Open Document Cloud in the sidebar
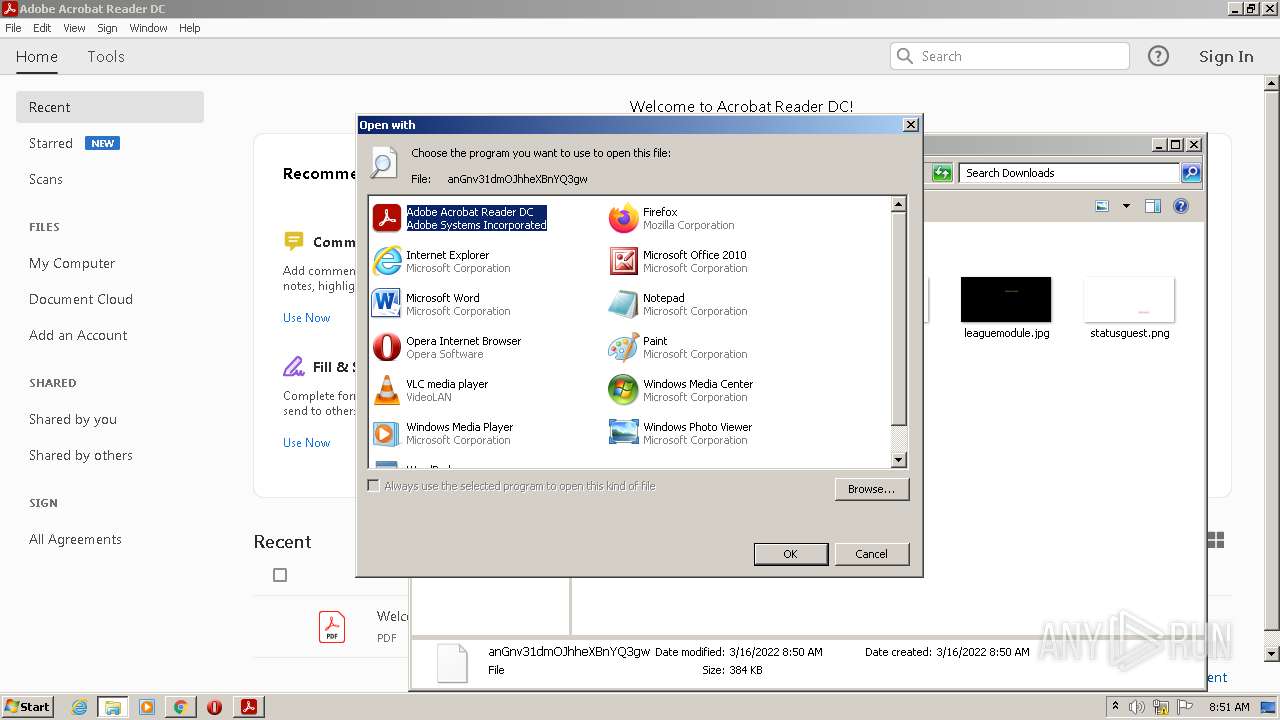1280x720 pixels. (81, 299)
